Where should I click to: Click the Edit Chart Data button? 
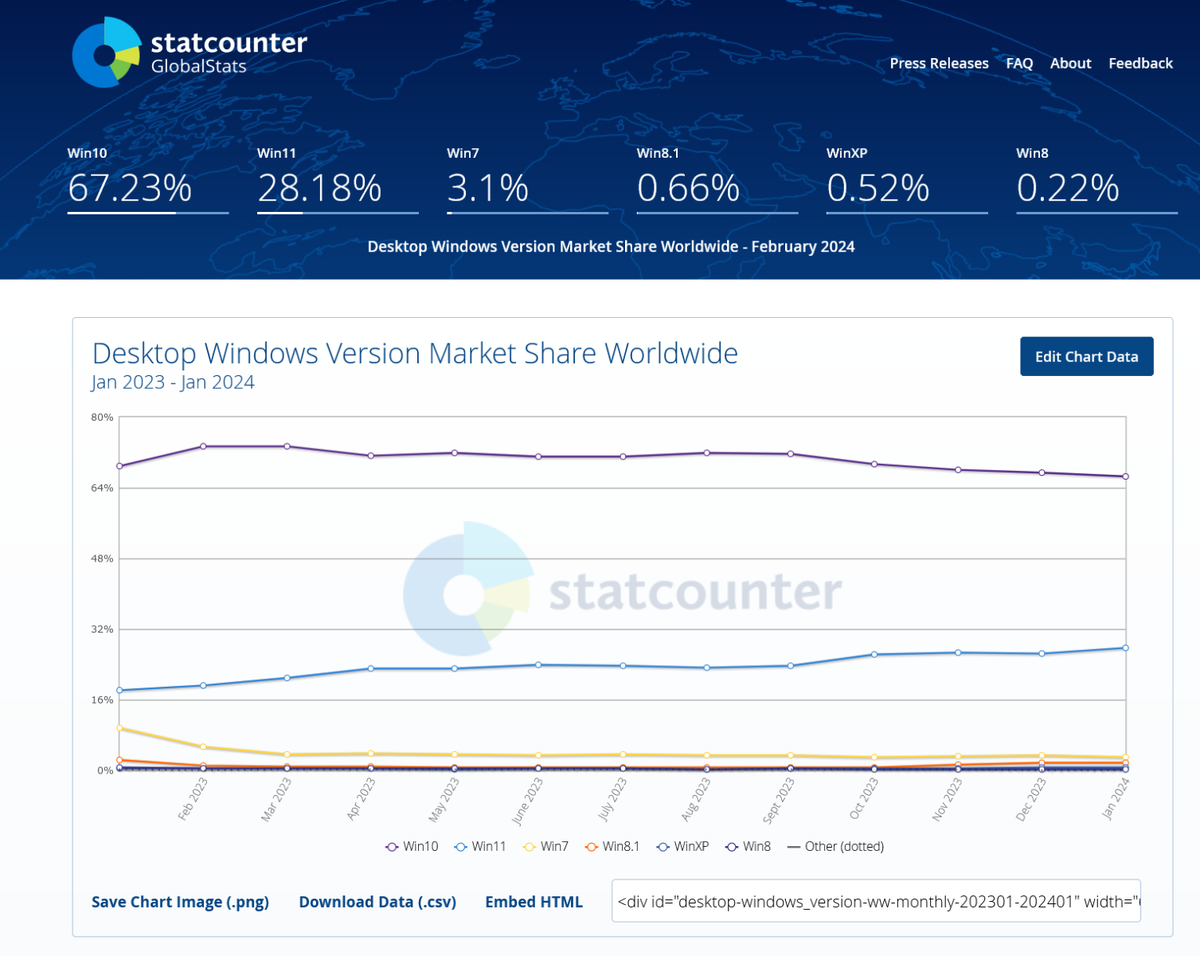(1086, 356)
